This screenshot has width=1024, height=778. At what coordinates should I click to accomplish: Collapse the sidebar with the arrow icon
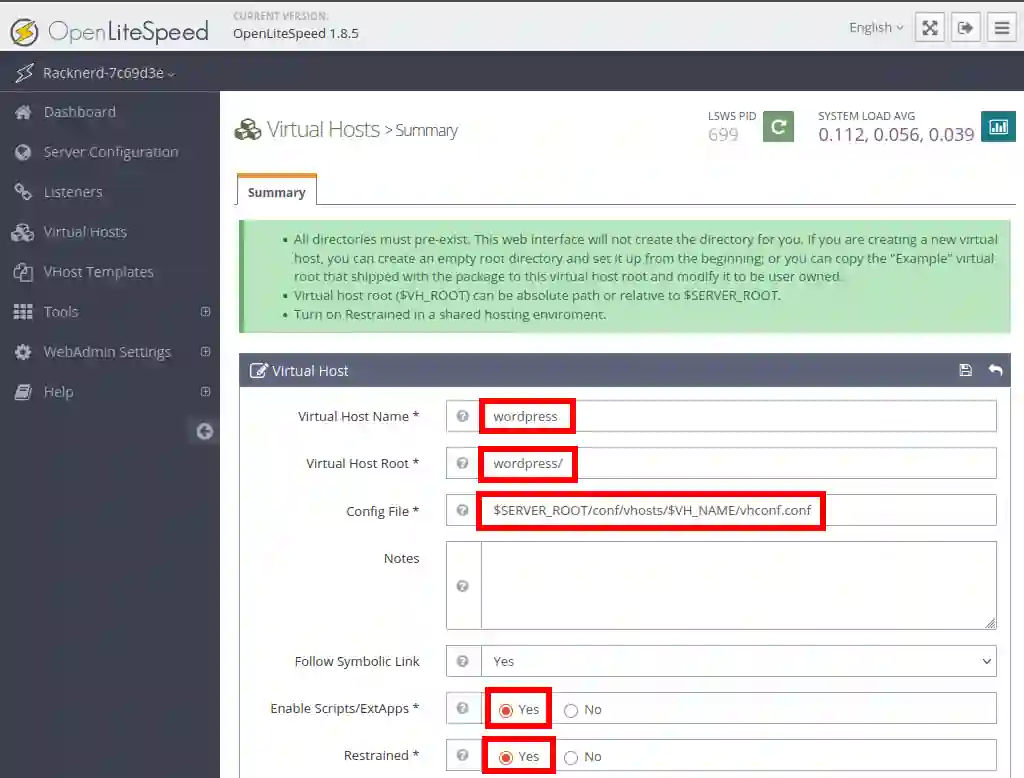tap(204, 432)
